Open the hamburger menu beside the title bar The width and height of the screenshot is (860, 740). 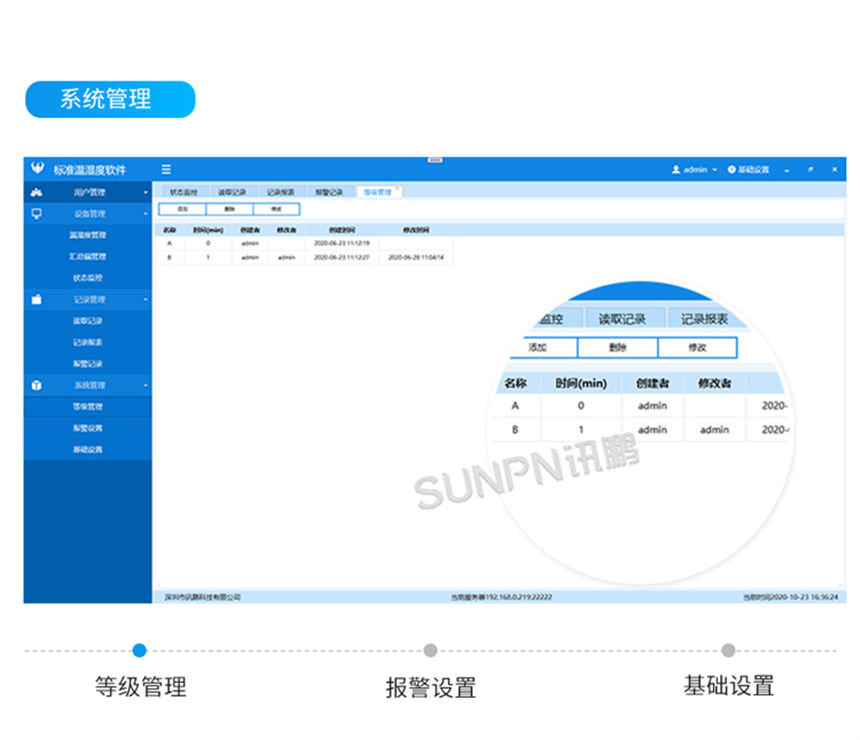tap(167, 170)
